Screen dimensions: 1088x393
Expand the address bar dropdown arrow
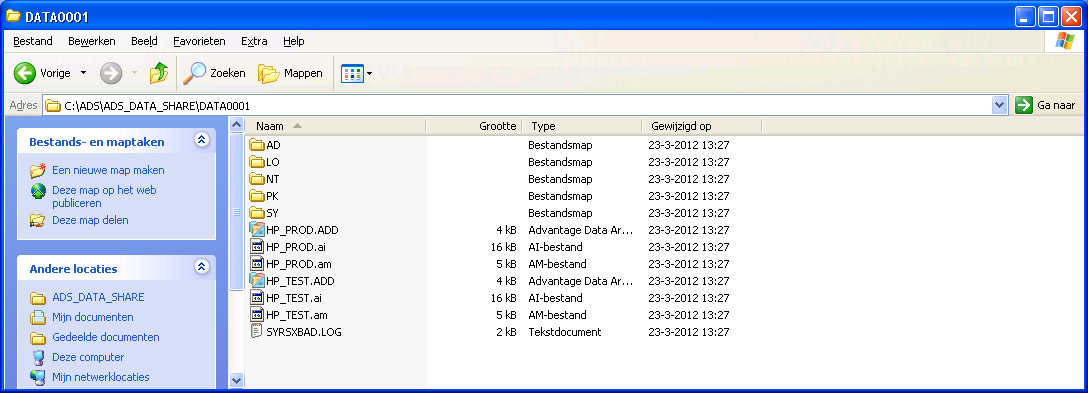coord(999,106)
